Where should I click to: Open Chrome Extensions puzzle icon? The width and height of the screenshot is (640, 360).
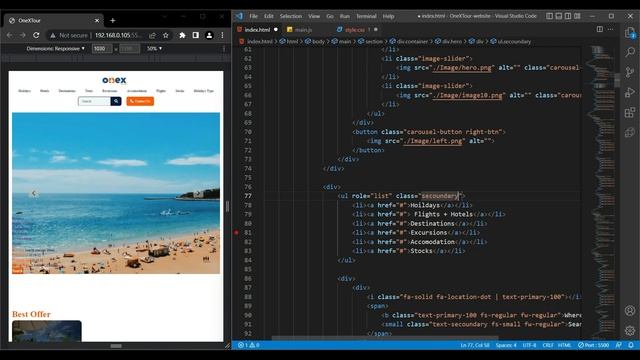pyautogui.click(x=182, y=36)
